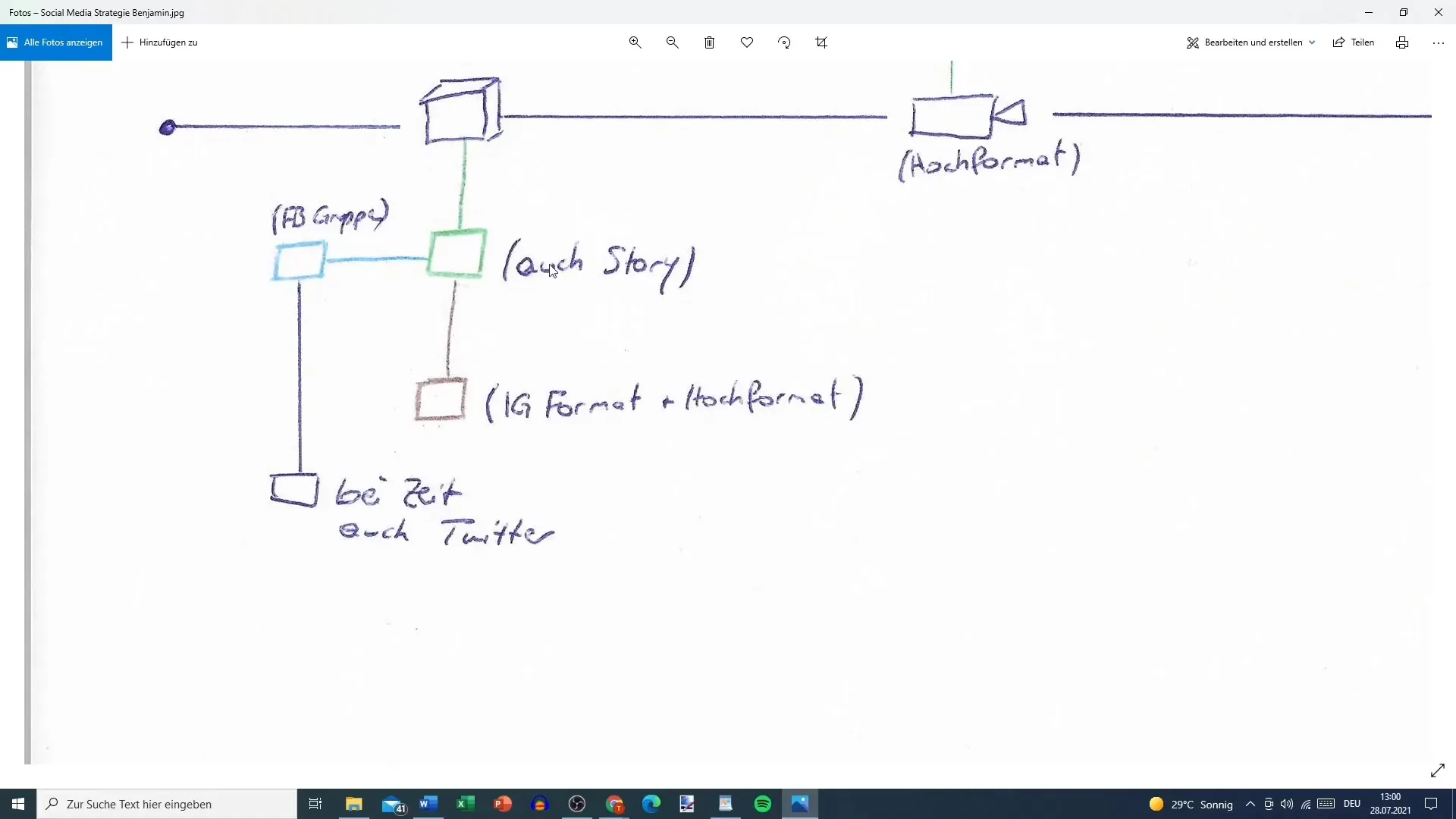Click the Share button
This screenshot has height=819, width=1456.
1357,42
